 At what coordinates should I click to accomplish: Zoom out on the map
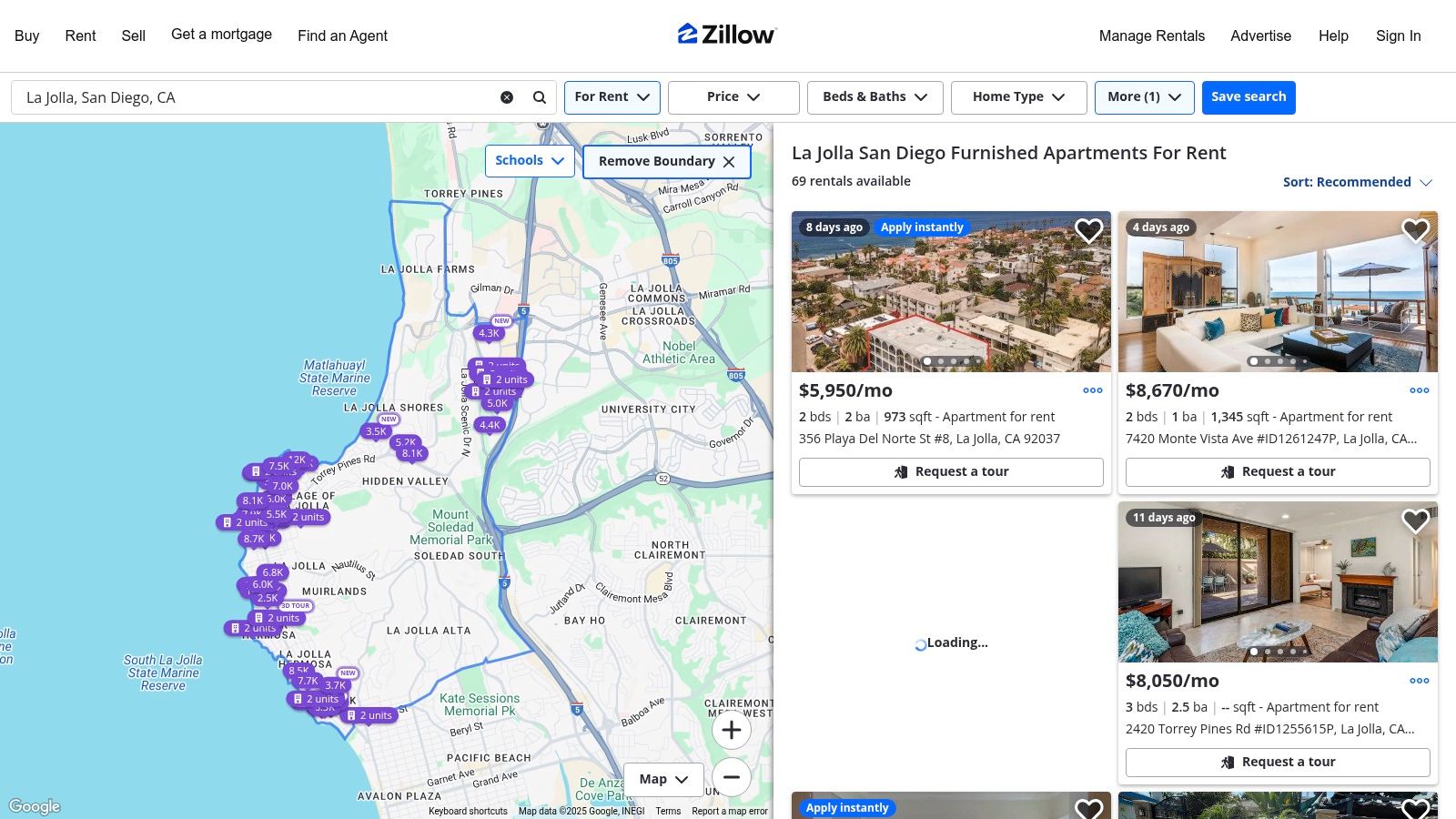pyautogui.click(x=731, y=777)
